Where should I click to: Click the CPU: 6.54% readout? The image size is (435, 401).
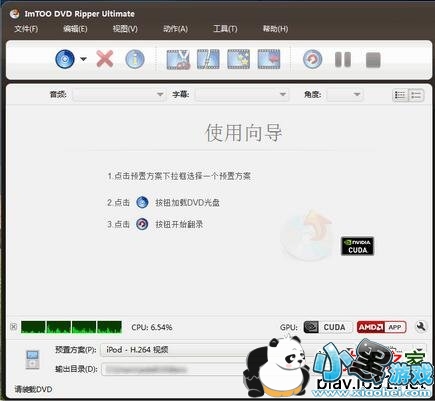coord(152,327)
